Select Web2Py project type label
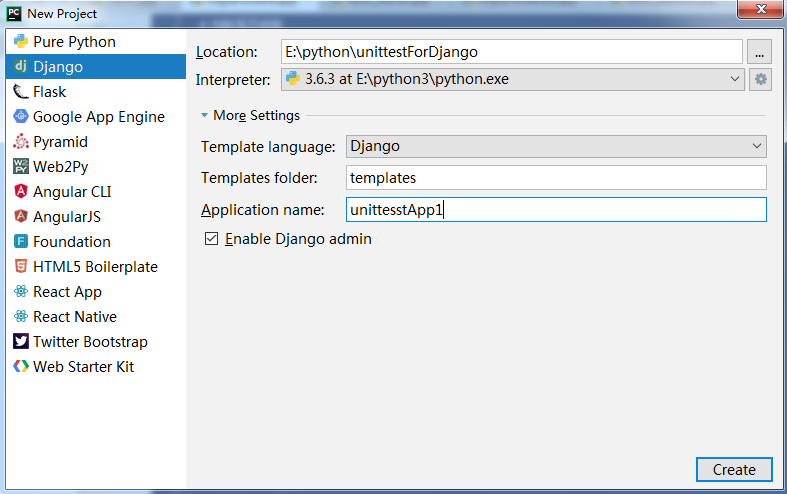 click(61, 167)
